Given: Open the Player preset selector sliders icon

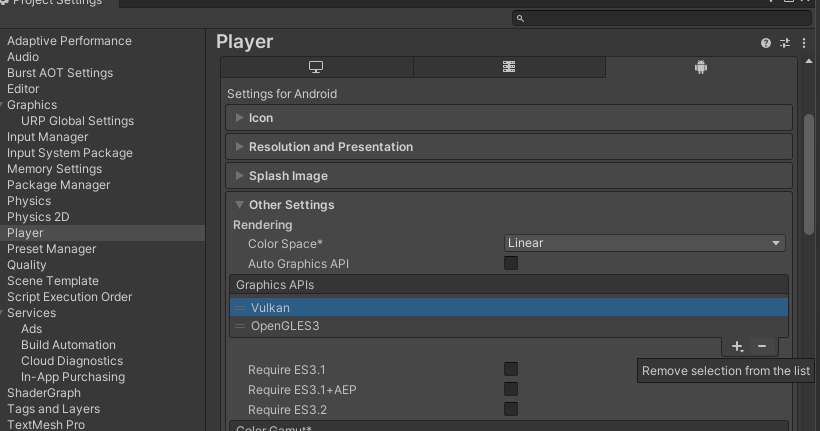Looking at the screenshot, I should pos(785,43).
